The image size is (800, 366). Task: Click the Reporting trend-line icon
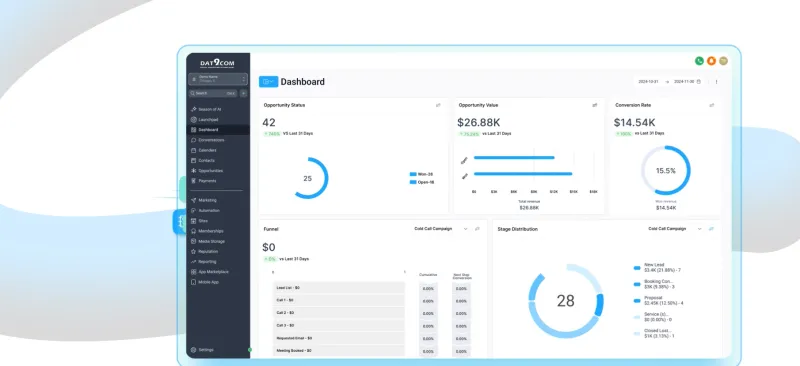click(193, 261)
